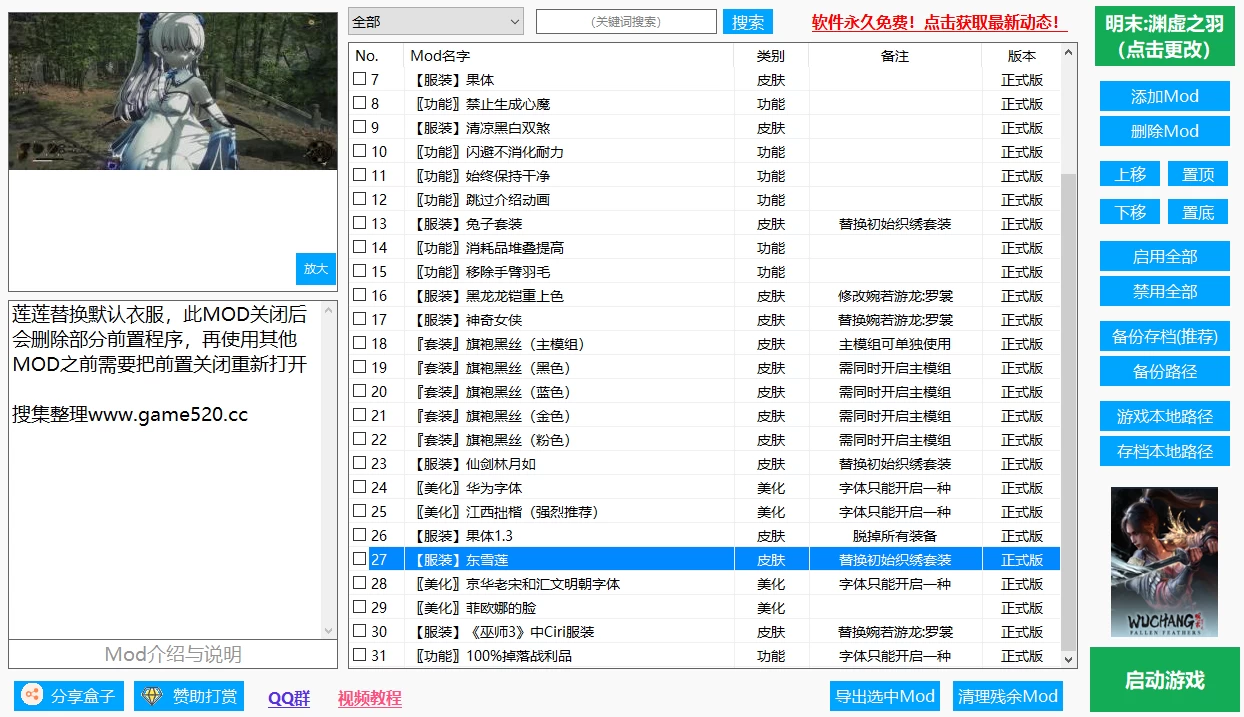Click the Mod介绍与说明 label
1244x717 pixels.
[x=173, y=655]
